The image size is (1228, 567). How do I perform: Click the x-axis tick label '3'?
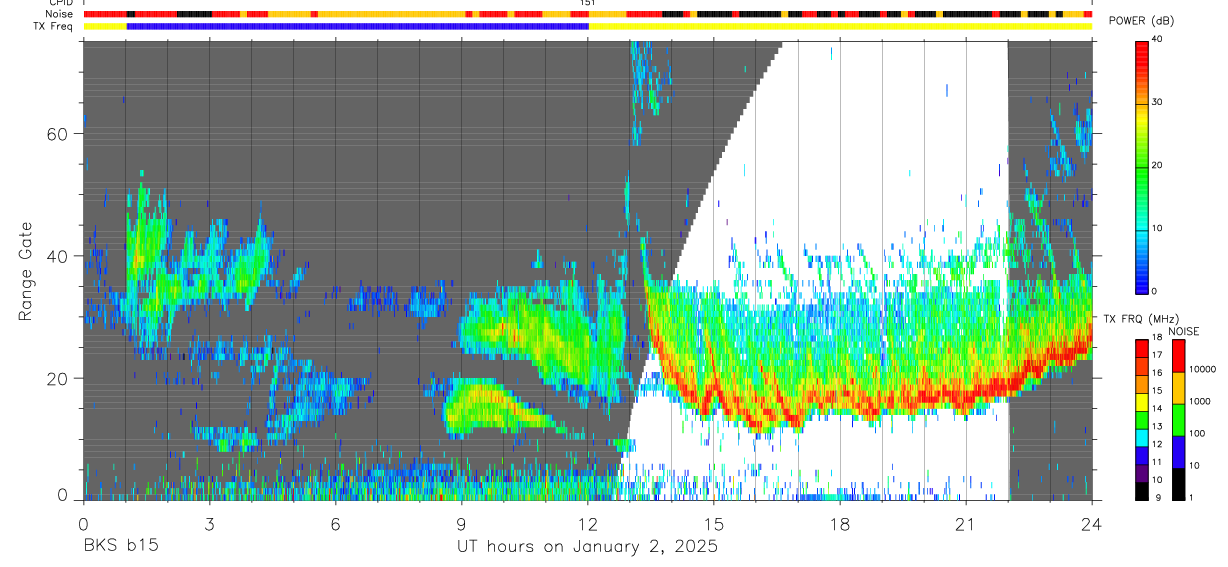coord(209,524)
